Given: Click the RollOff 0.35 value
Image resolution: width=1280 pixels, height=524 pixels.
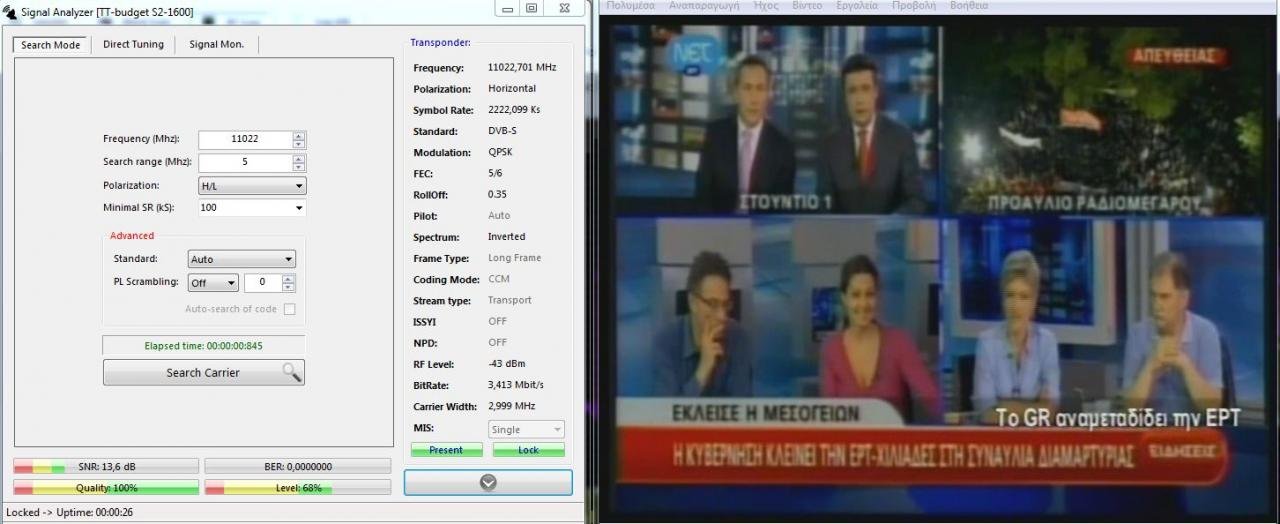Looking at the screenshot, I should tap(497, 194).
